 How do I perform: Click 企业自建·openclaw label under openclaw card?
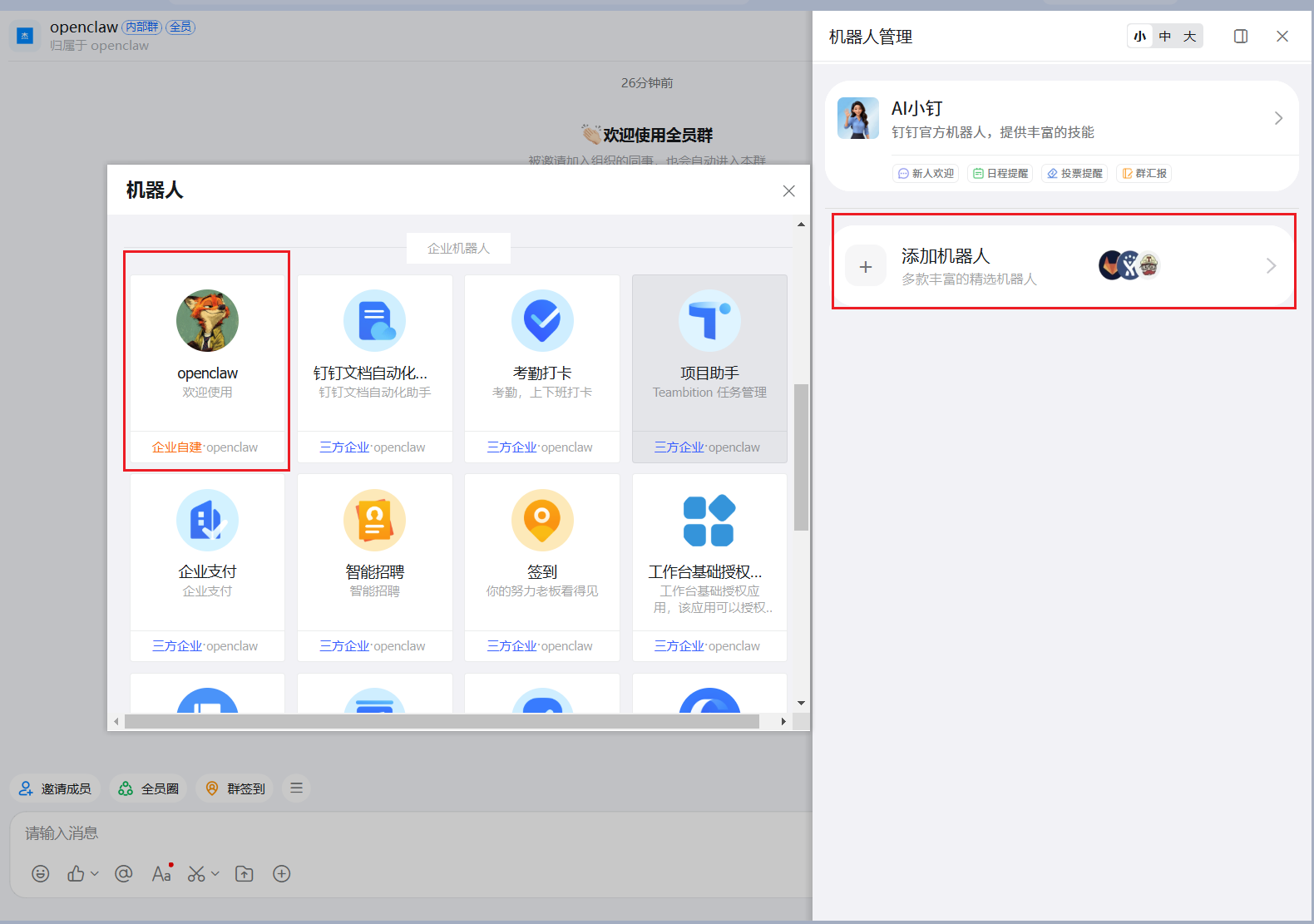tap(205, 447)
